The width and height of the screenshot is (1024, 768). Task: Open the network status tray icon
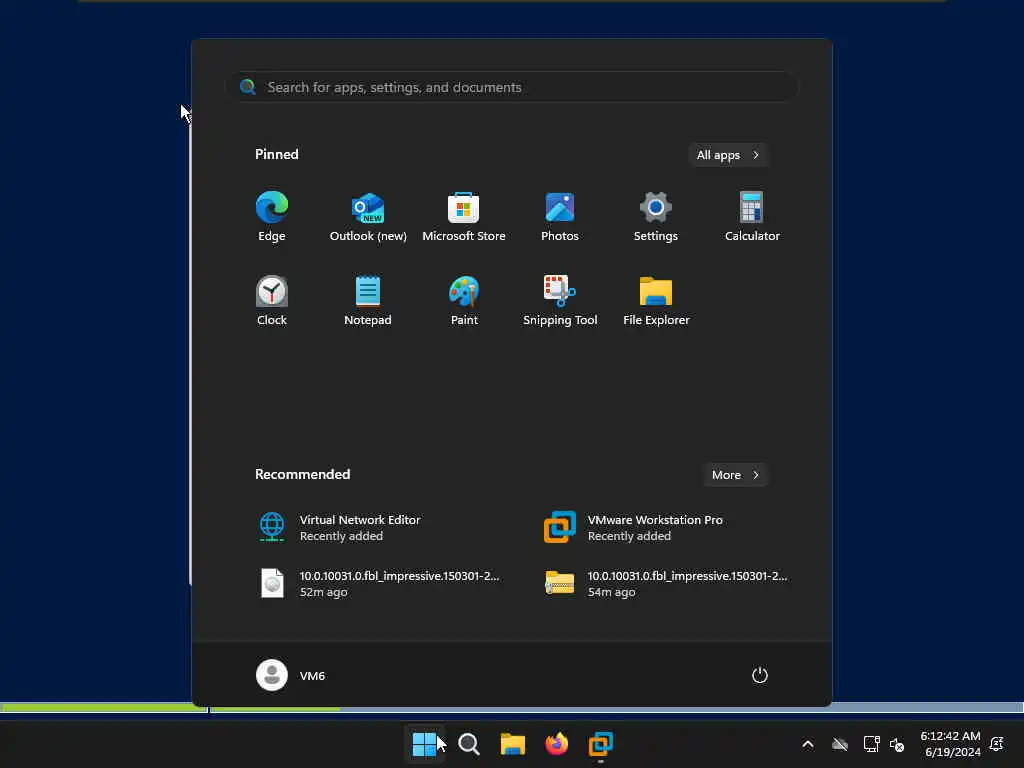[871, 744]
